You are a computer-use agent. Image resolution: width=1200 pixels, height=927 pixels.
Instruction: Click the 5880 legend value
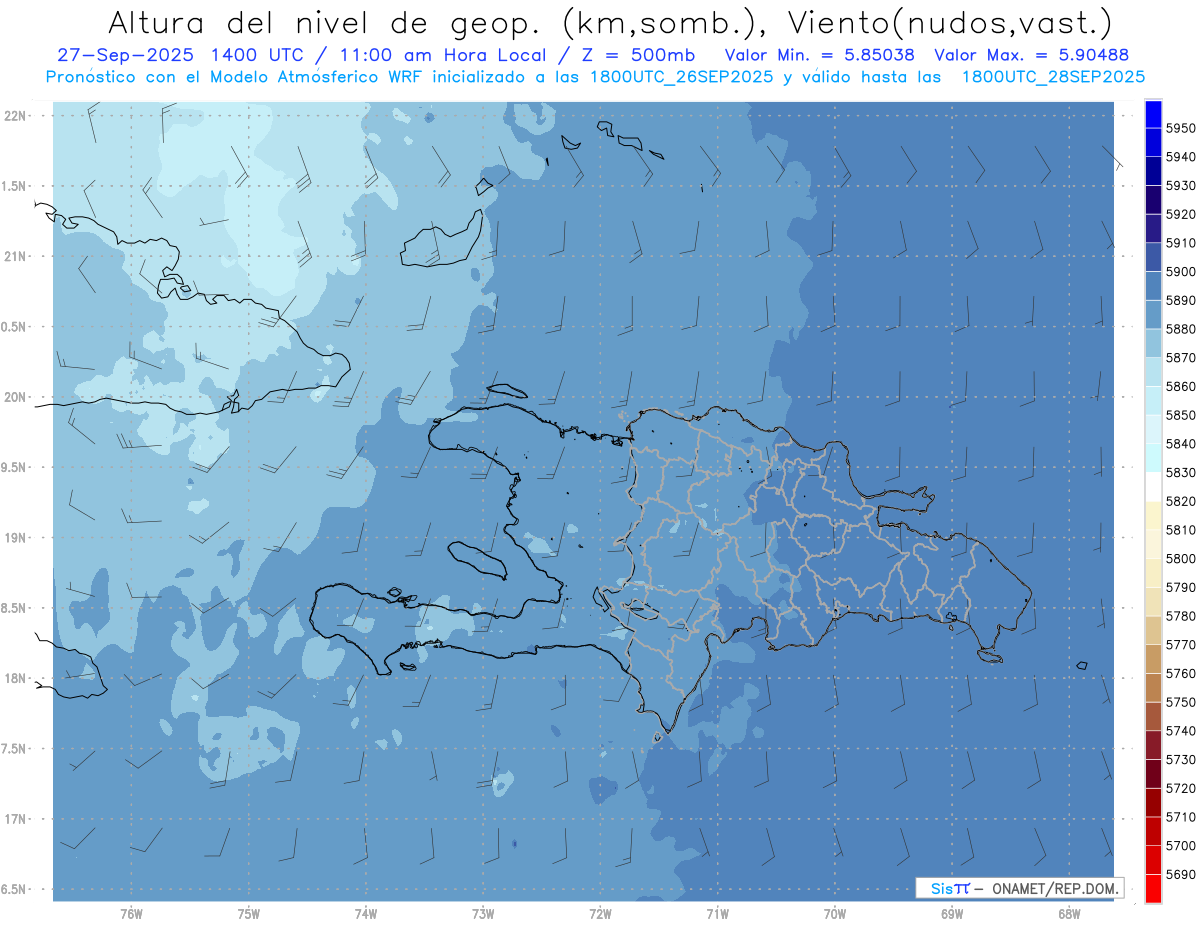click(x=1180, y=329)
